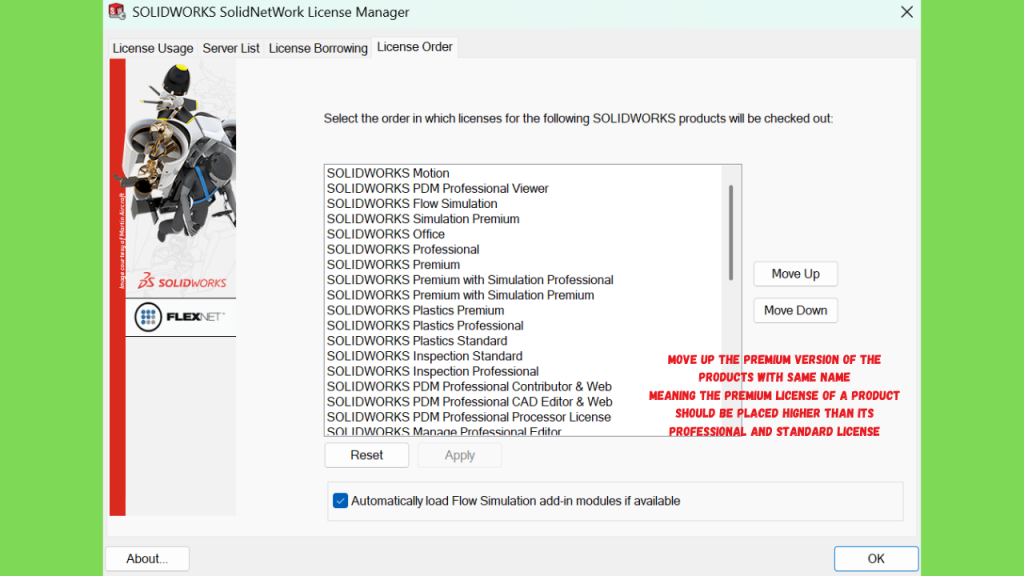Select SOLIDWORKS Inspection Standard entry
The image size is (1024, 576).
tap(523, 356)
